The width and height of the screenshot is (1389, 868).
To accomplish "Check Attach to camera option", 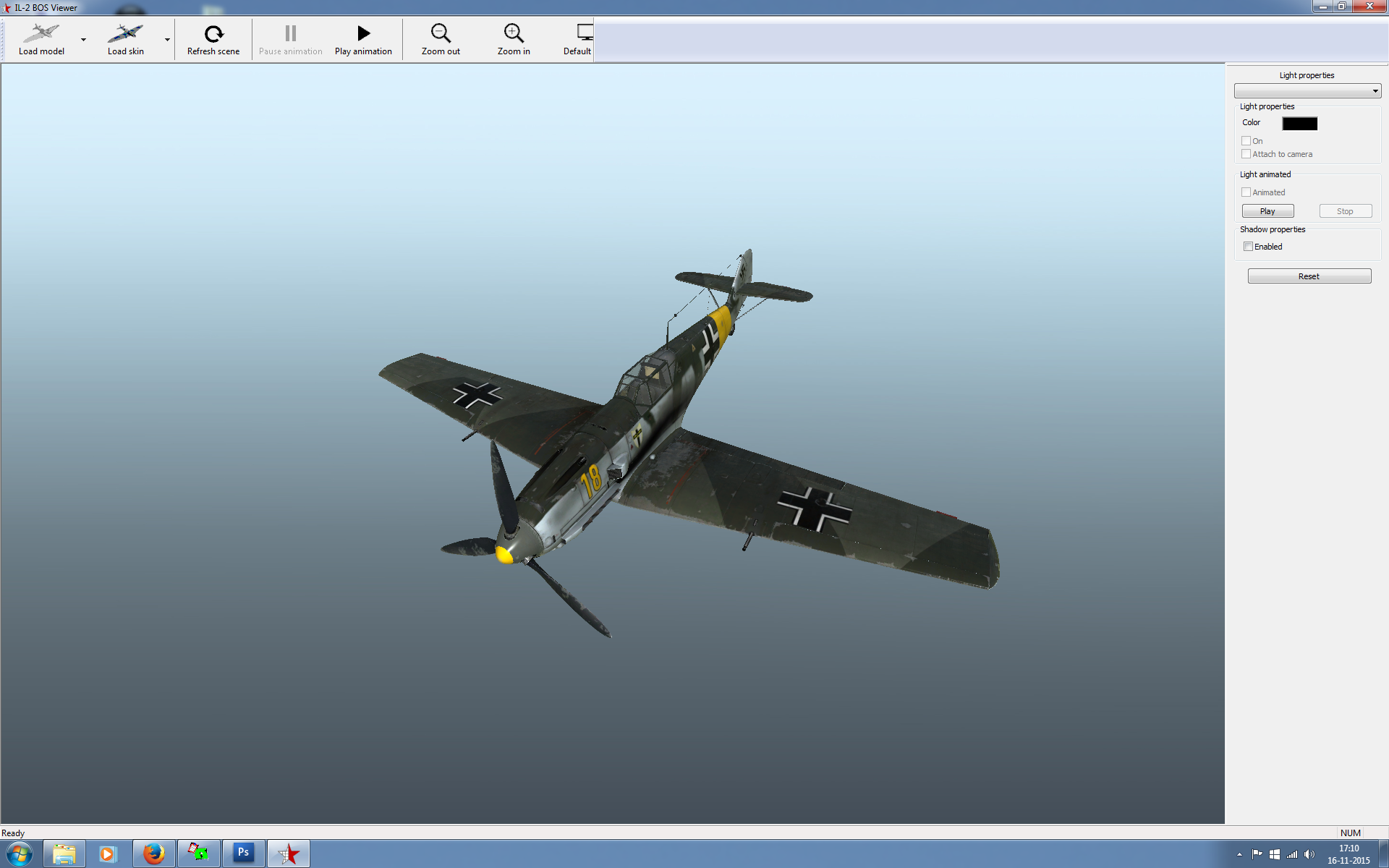I will pos(1246,154).
